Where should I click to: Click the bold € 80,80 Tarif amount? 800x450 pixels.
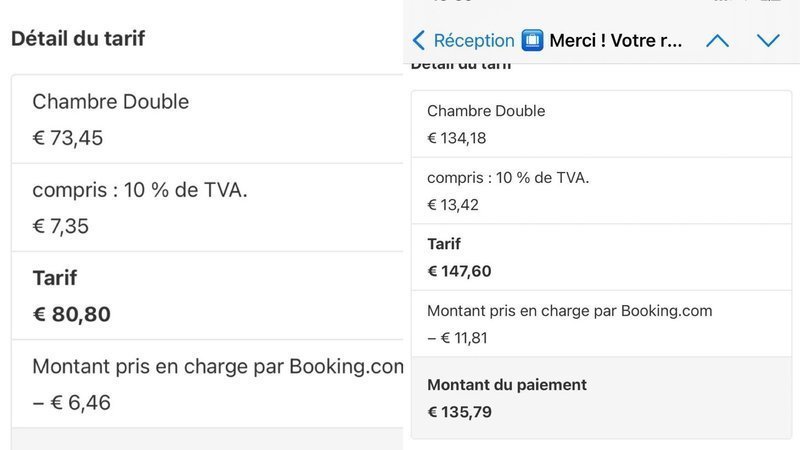point(72,314)
